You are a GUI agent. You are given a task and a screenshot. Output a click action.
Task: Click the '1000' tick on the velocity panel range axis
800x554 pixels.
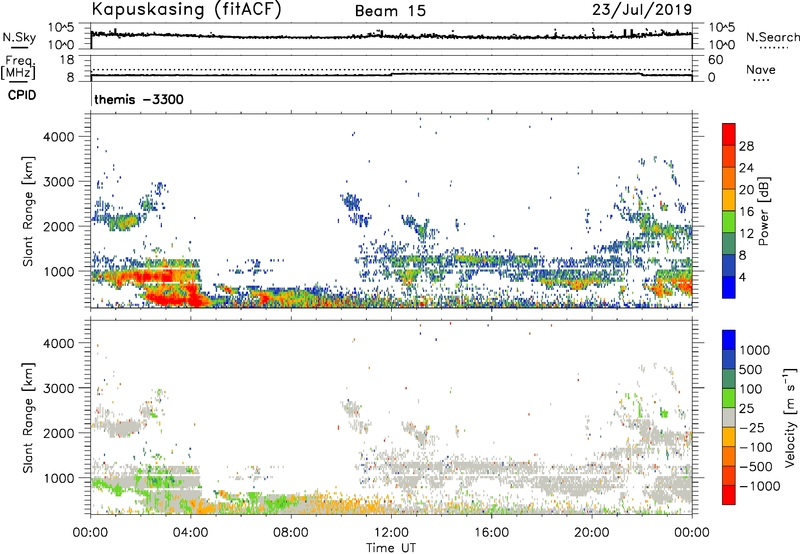pos(59,478)
